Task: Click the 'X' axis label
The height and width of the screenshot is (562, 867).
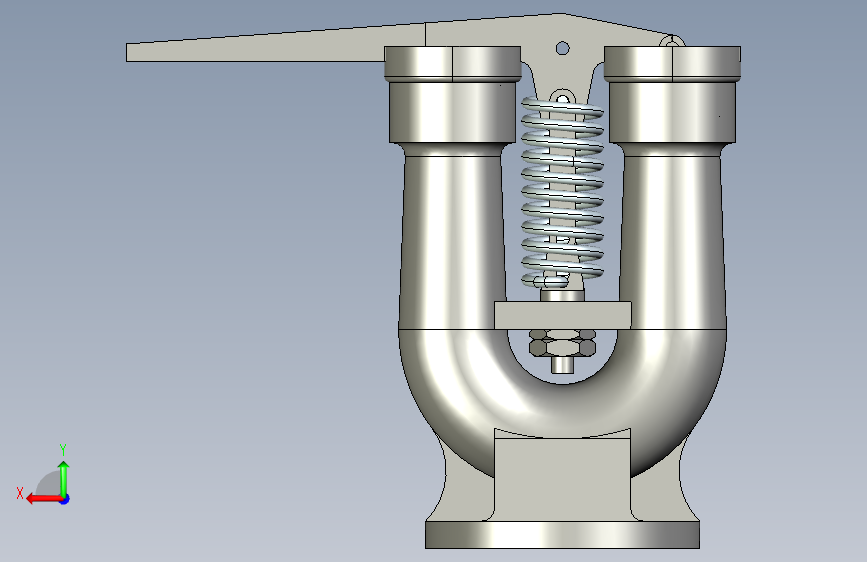Action: tap(20, 493)
